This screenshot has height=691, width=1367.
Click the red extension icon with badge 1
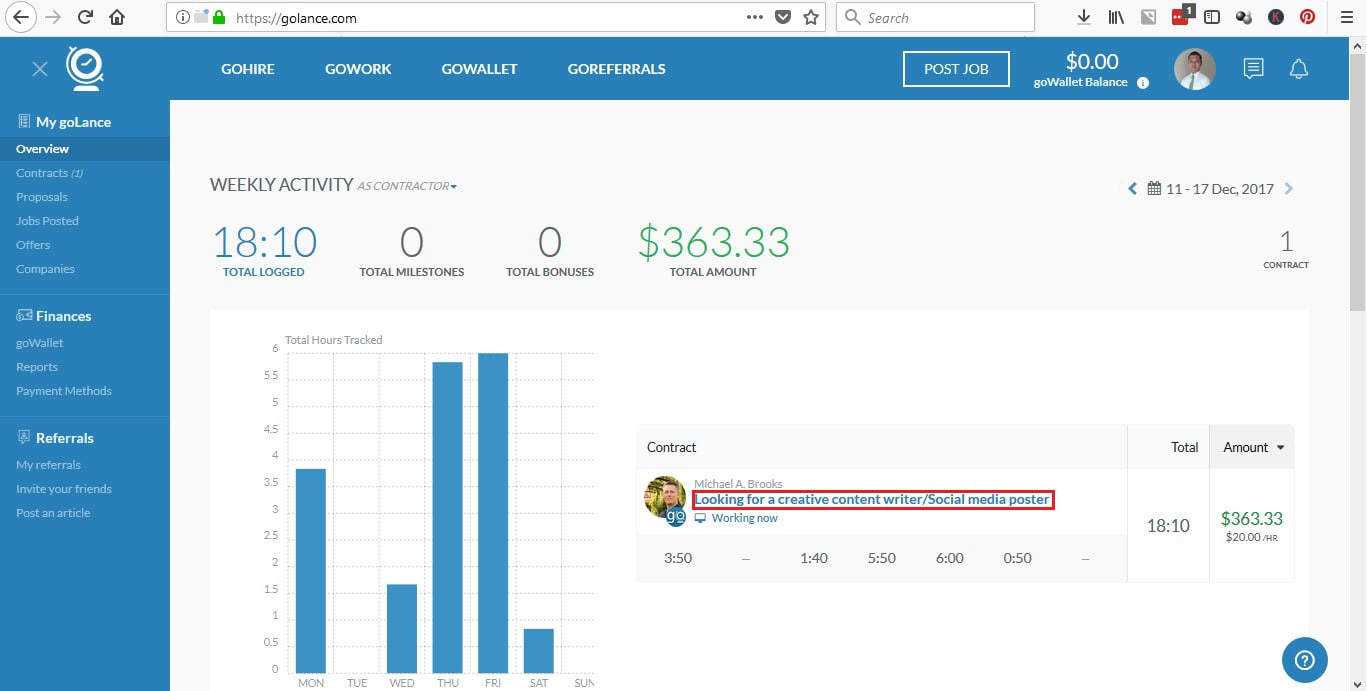click(x=1180, y=15)
